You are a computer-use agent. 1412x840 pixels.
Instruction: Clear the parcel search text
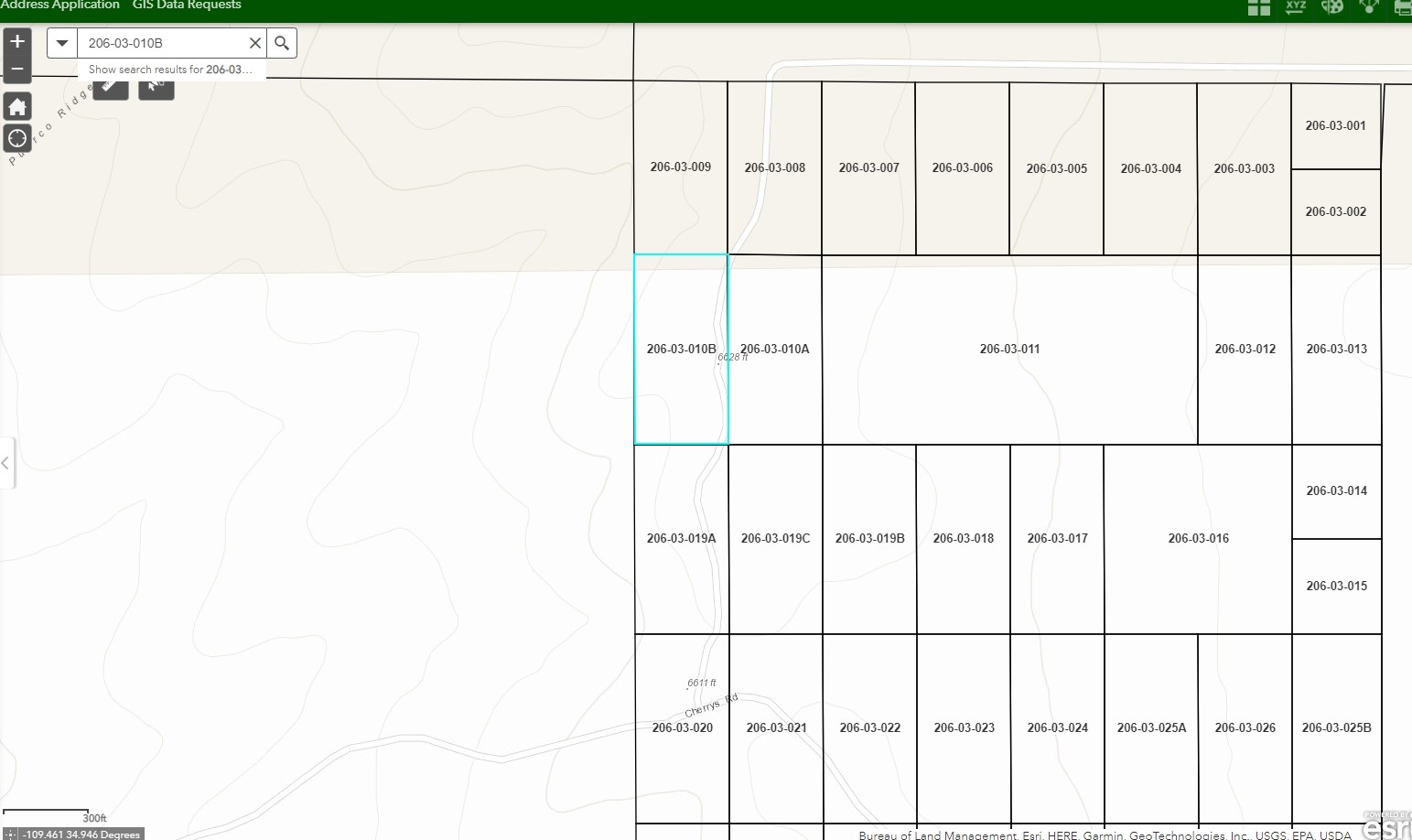[255, 43]
